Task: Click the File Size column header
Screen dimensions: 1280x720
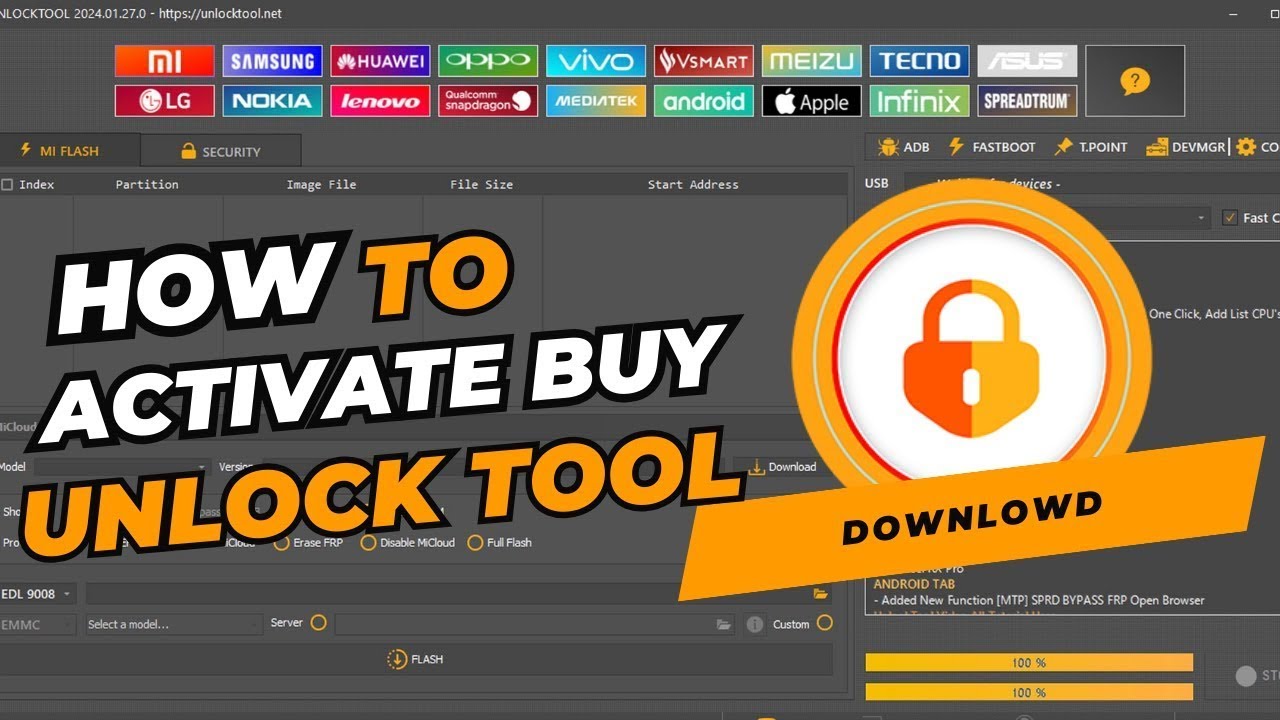Action: [x=481, y=184]
